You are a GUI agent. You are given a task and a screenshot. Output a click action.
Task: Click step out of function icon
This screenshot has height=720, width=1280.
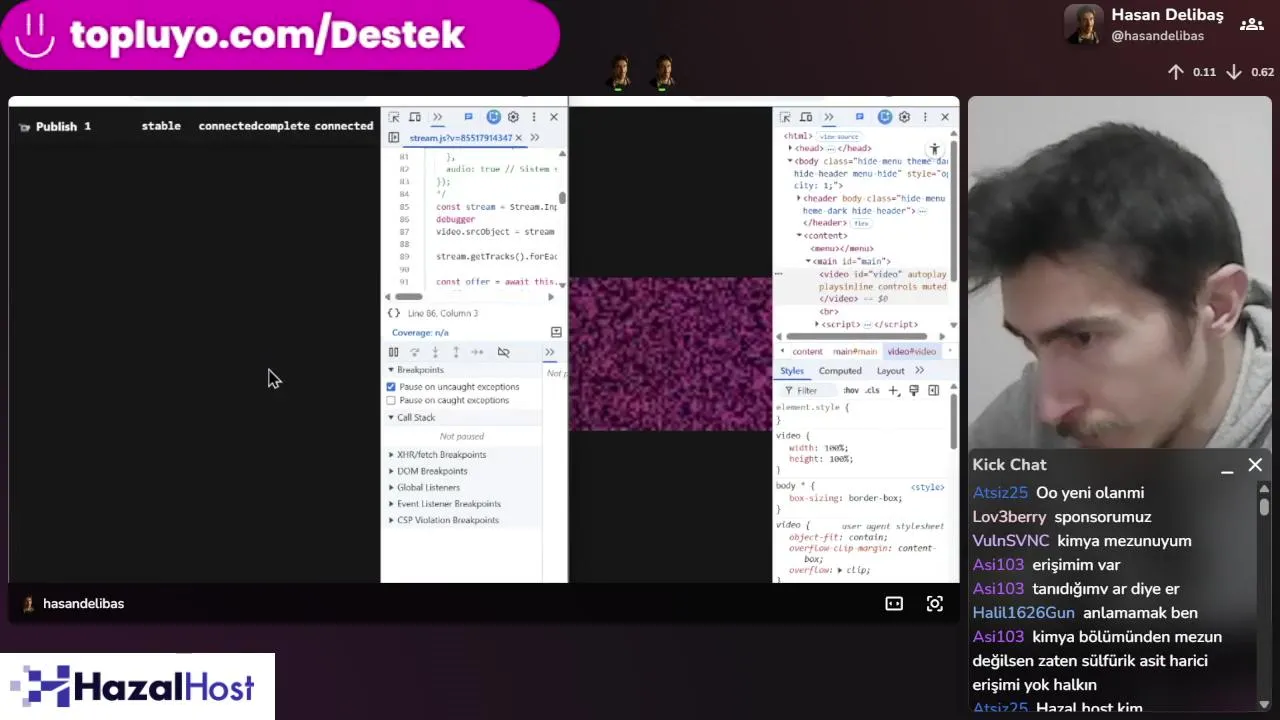[x=456, y=352]
